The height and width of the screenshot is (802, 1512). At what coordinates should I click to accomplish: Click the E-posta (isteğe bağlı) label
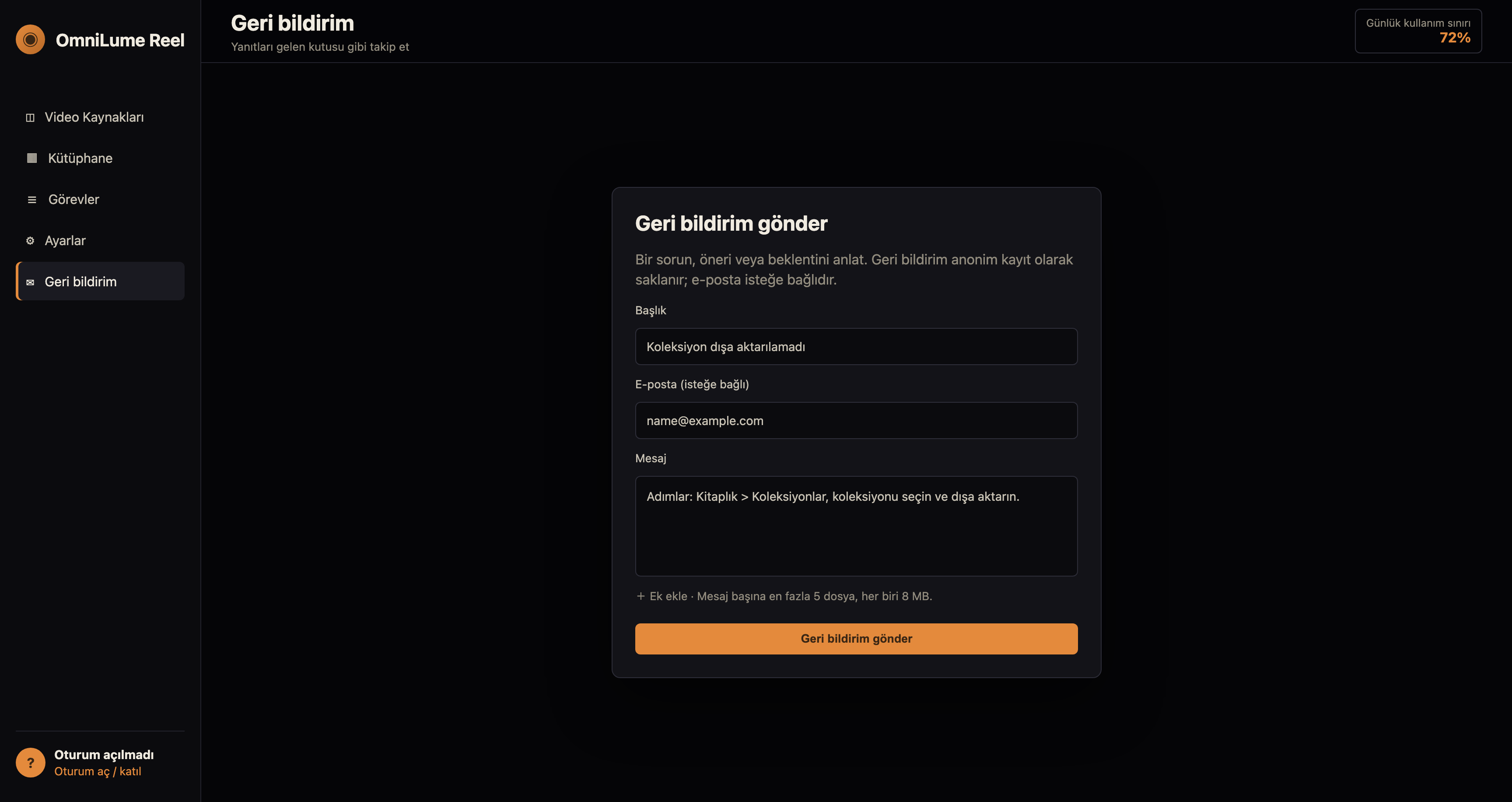[x=692, y=384]
